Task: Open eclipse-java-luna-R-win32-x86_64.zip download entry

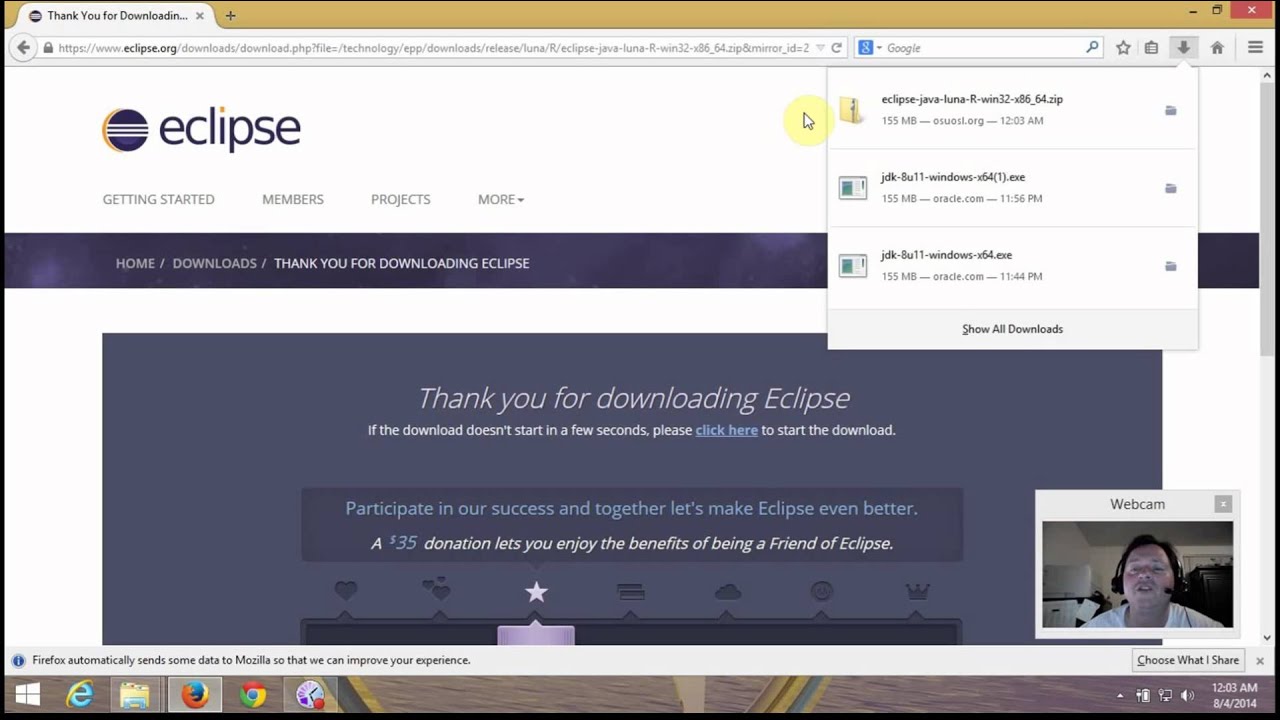Action: [1012, 109]
